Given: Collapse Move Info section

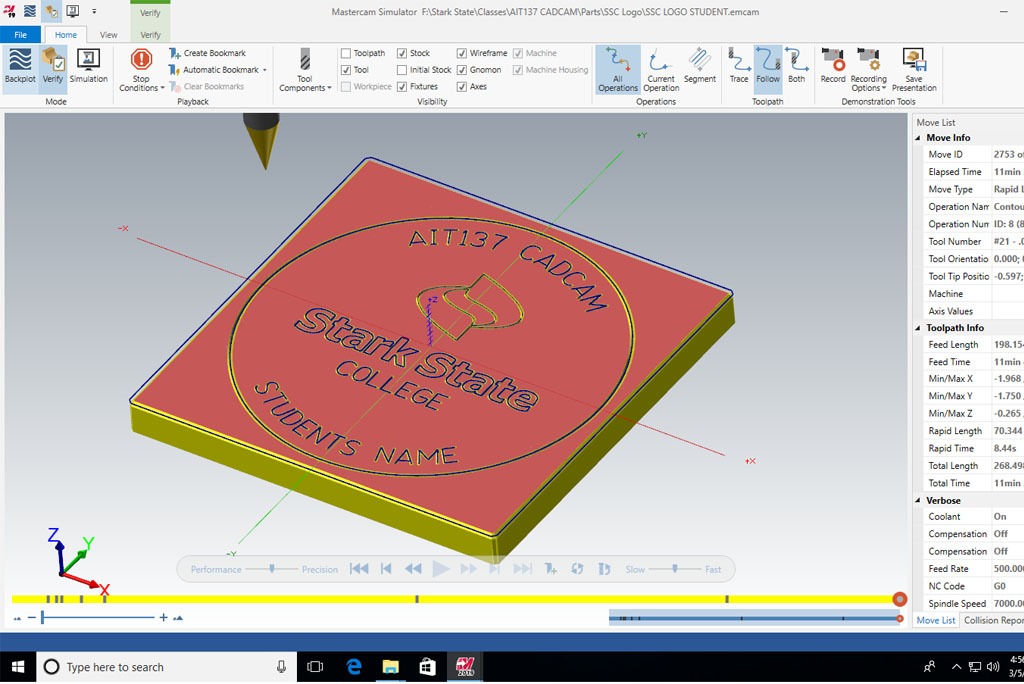Looking at the screenshot, I should click(918, 138).
